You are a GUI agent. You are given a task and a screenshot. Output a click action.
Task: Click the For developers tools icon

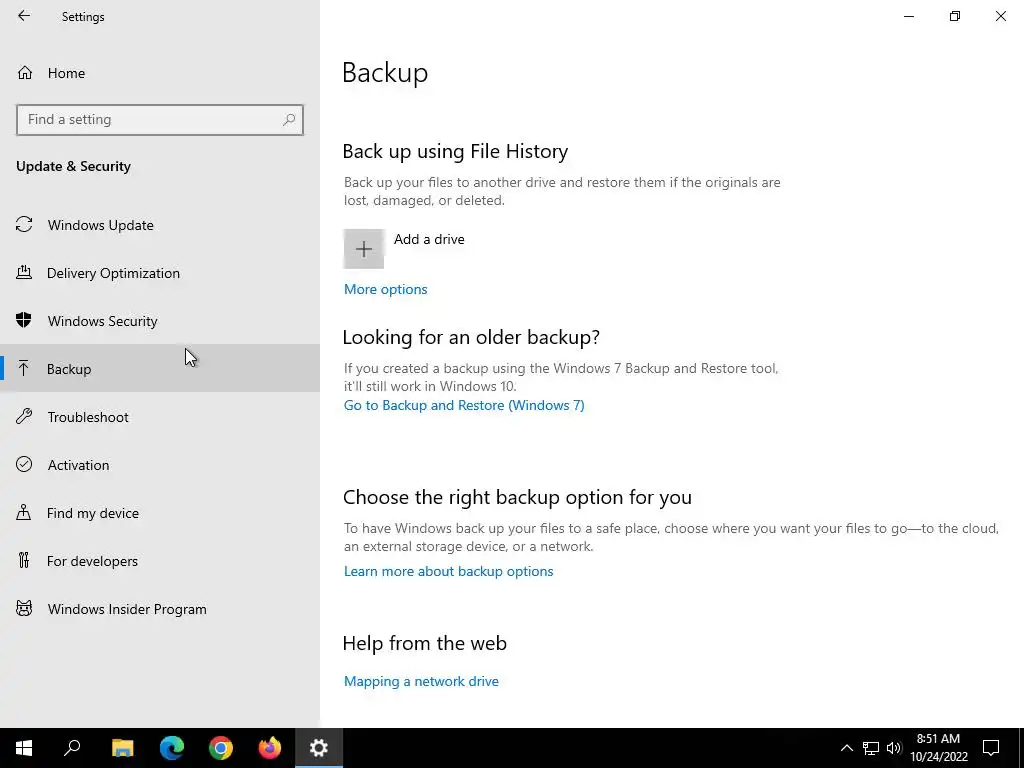(x=24, y=560)
